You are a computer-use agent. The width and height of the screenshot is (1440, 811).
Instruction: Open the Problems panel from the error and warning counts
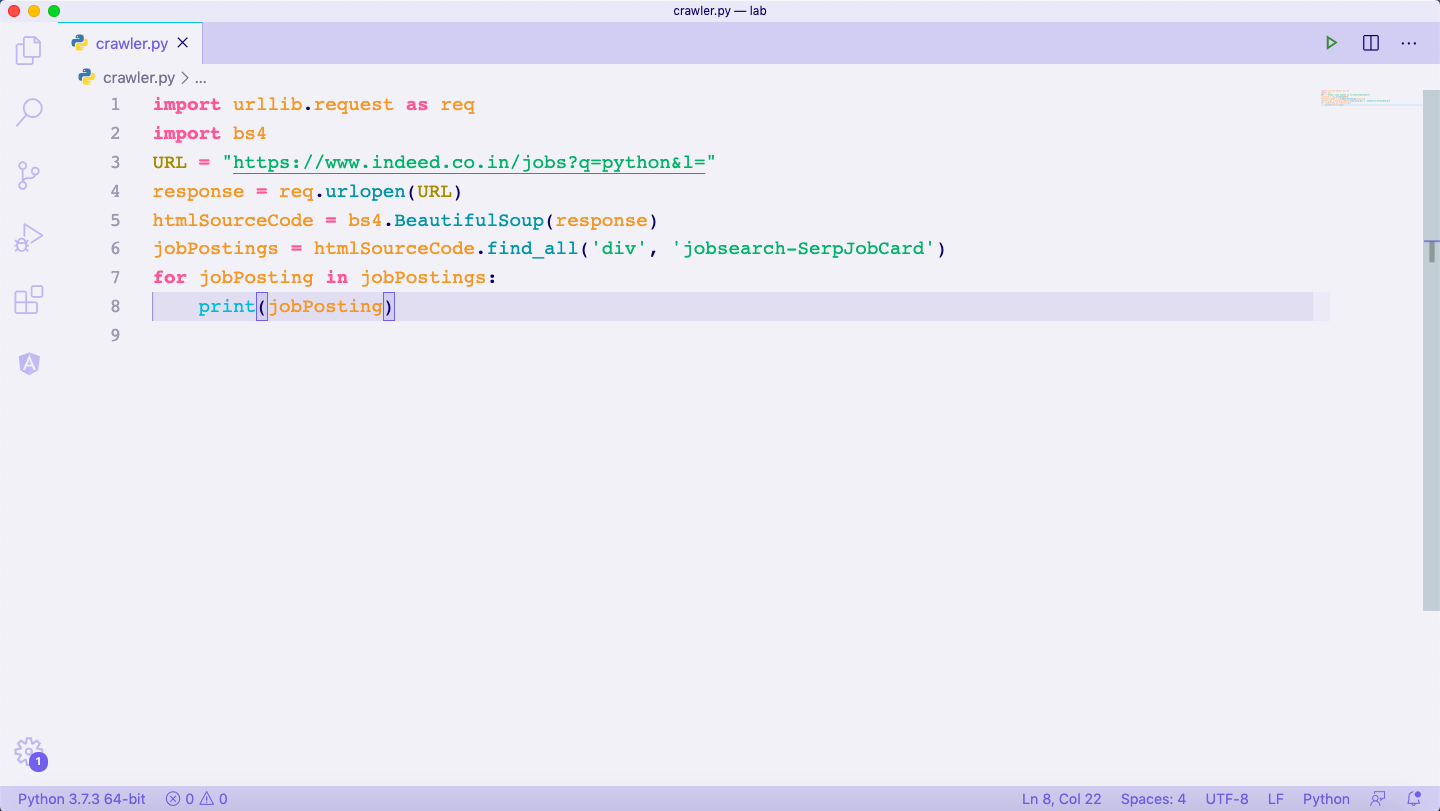pos(196,799)
